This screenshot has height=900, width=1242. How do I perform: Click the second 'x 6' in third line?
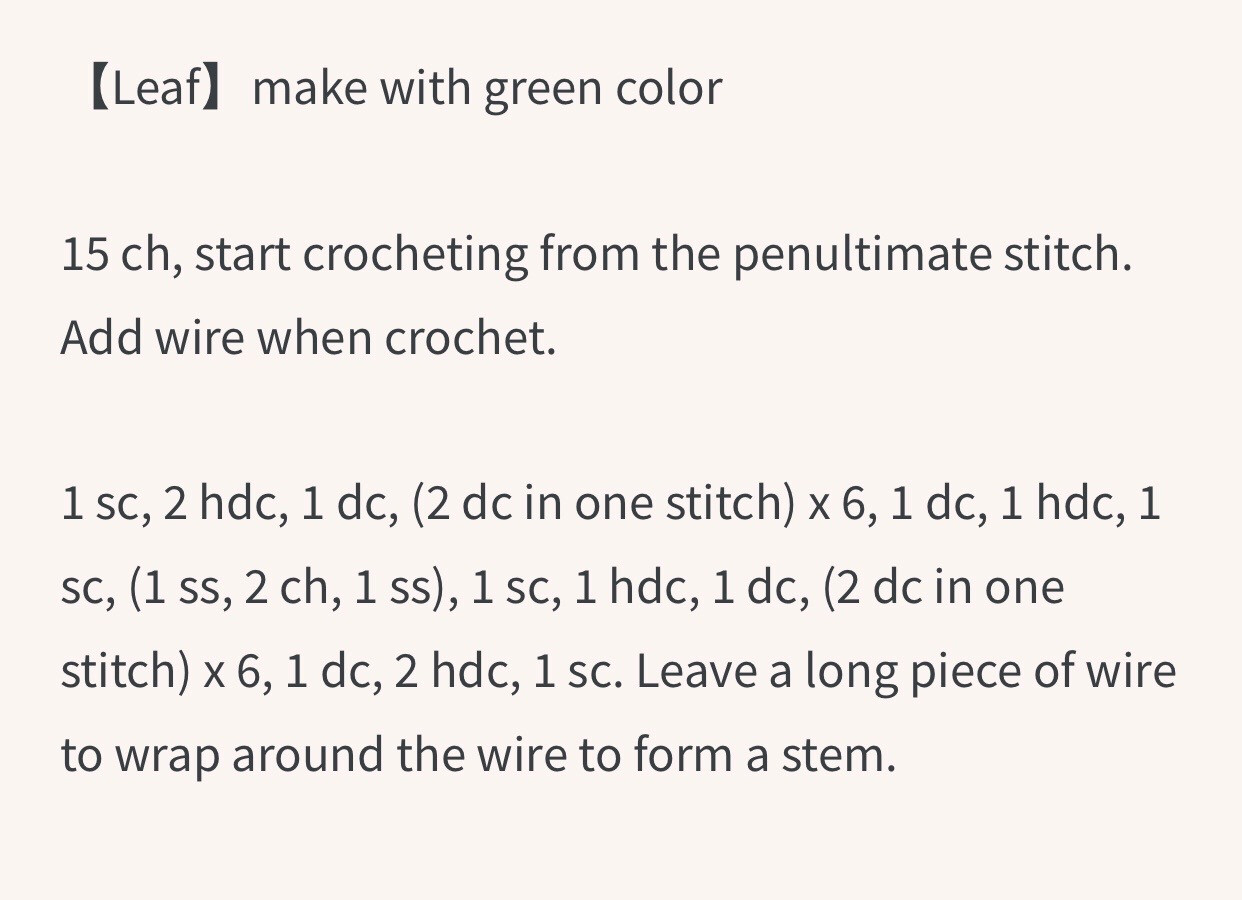(232, 671)
